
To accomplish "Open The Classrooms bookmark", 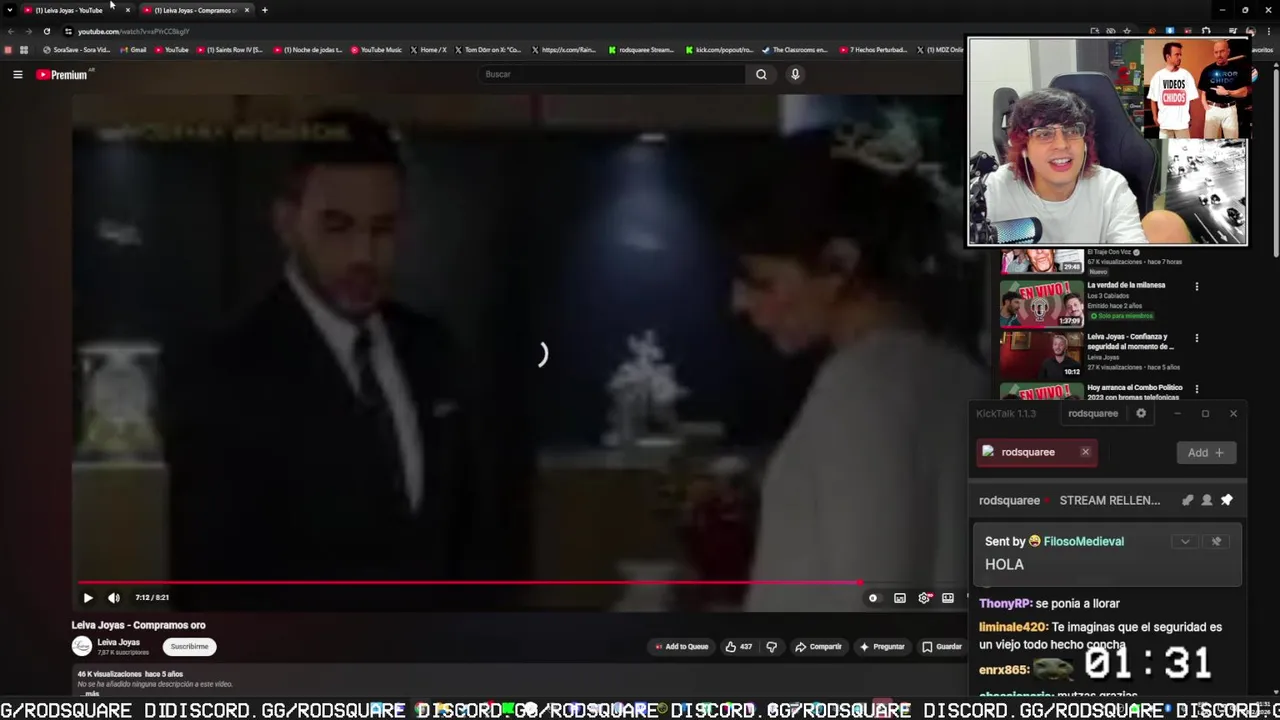I will pos(794,50).
